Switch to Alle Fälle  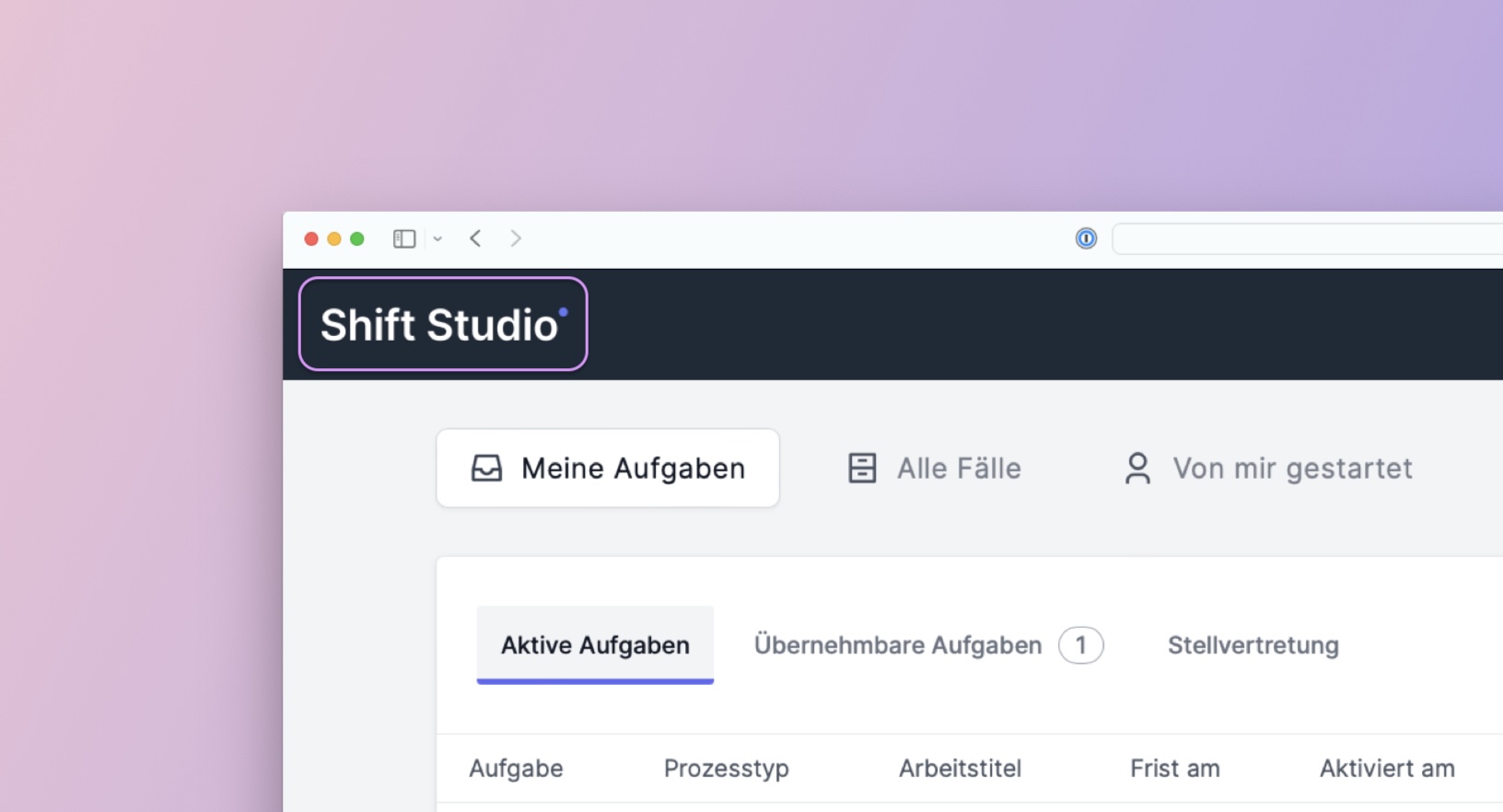[934, 468]
